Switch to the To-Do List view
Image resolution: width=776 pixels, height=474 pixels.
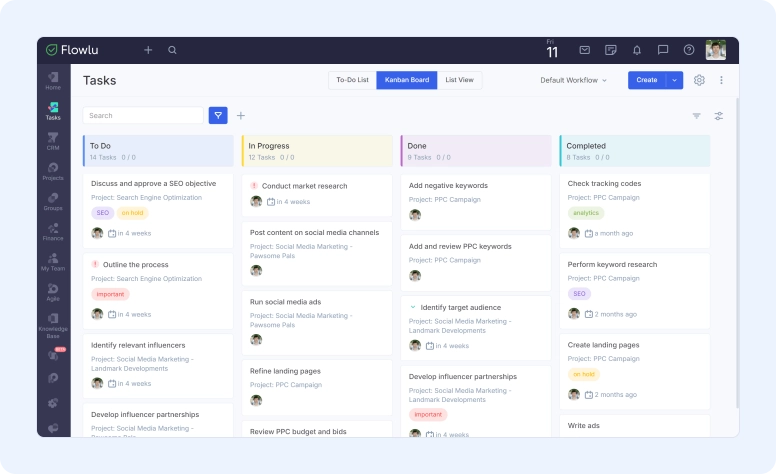tap(352, 80)
